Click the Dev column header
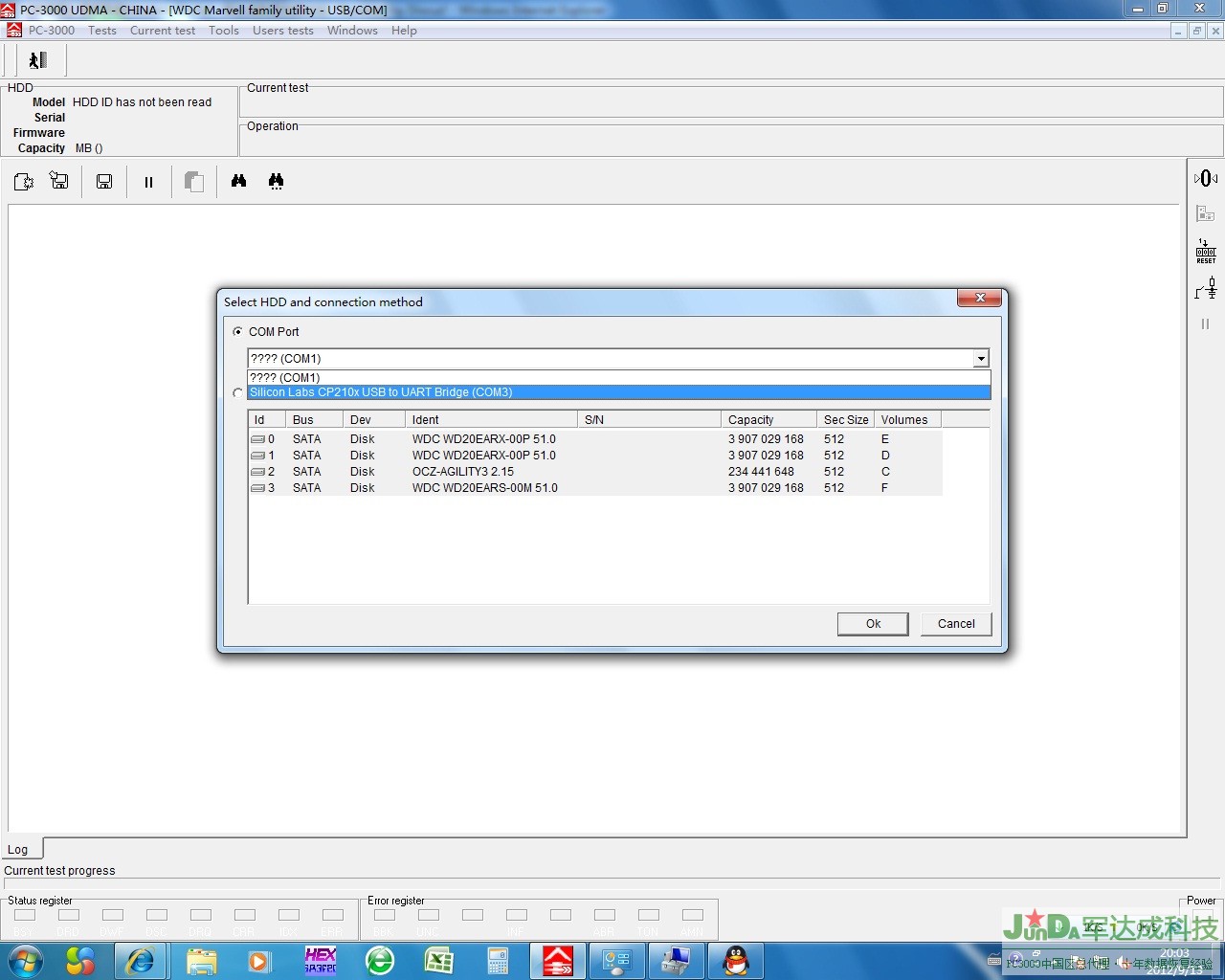 (x=375, y=420)
